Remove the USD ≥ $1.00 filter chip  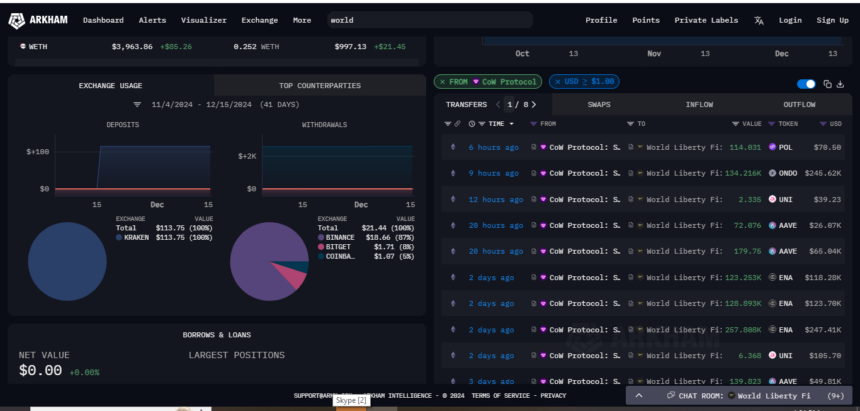point(557,82)
